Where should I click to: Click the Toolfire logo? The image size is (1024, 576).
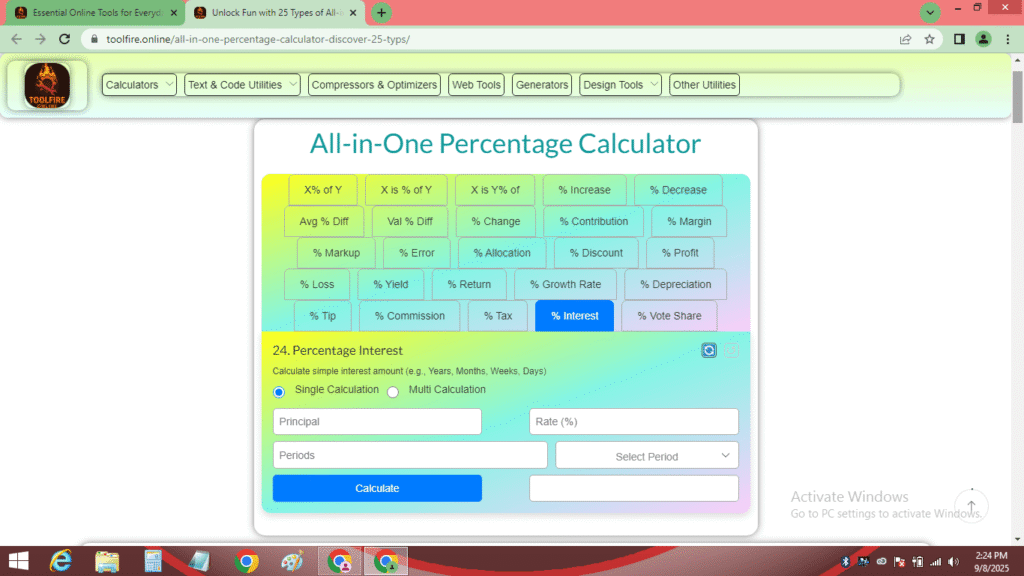[x=46, y=84]
